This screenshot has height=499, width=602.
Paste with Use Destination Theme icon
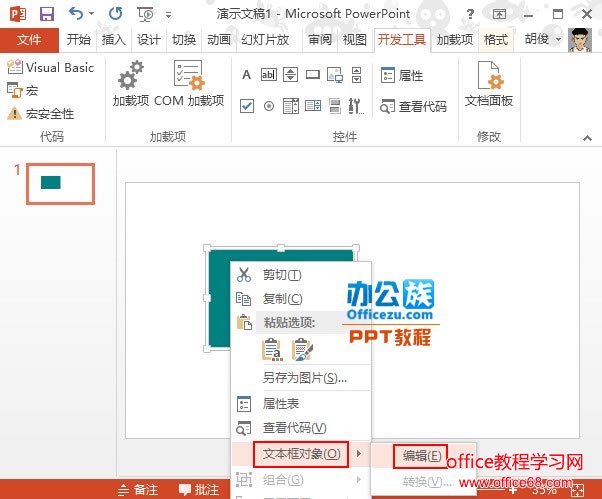(x=273, y=349)
